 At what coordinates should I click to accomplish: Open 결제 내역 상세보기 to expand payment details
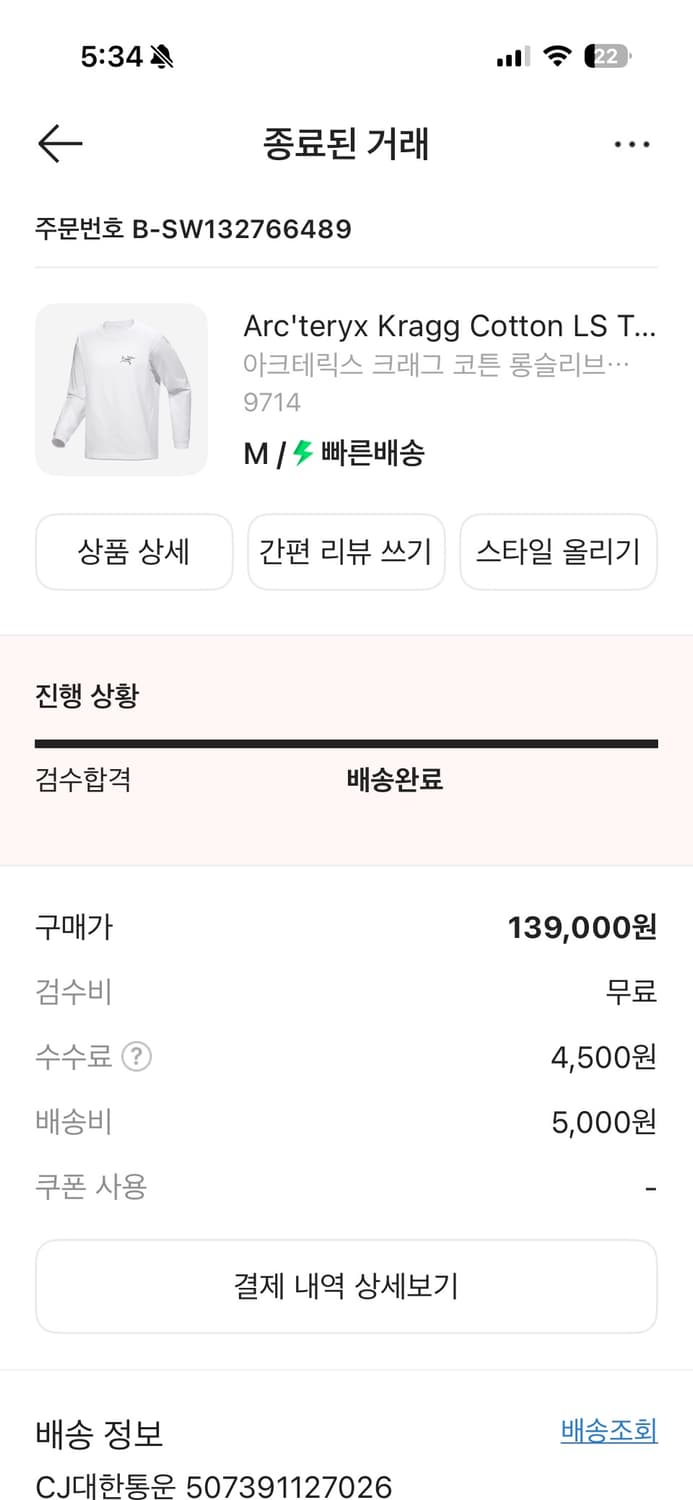346,1286
